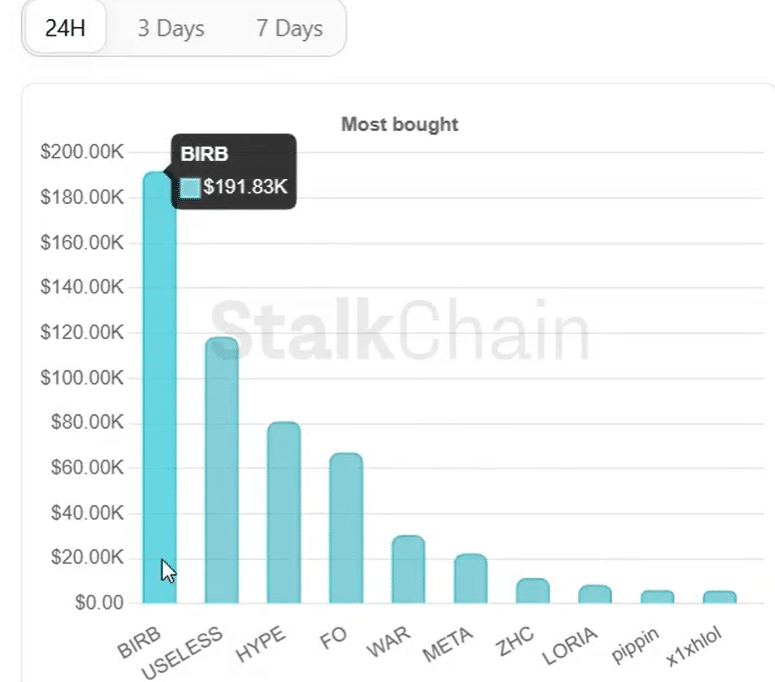The width and height of the screenshot is (775, 682).
Task: Click the FO token bar
Action: pos(346,528)
